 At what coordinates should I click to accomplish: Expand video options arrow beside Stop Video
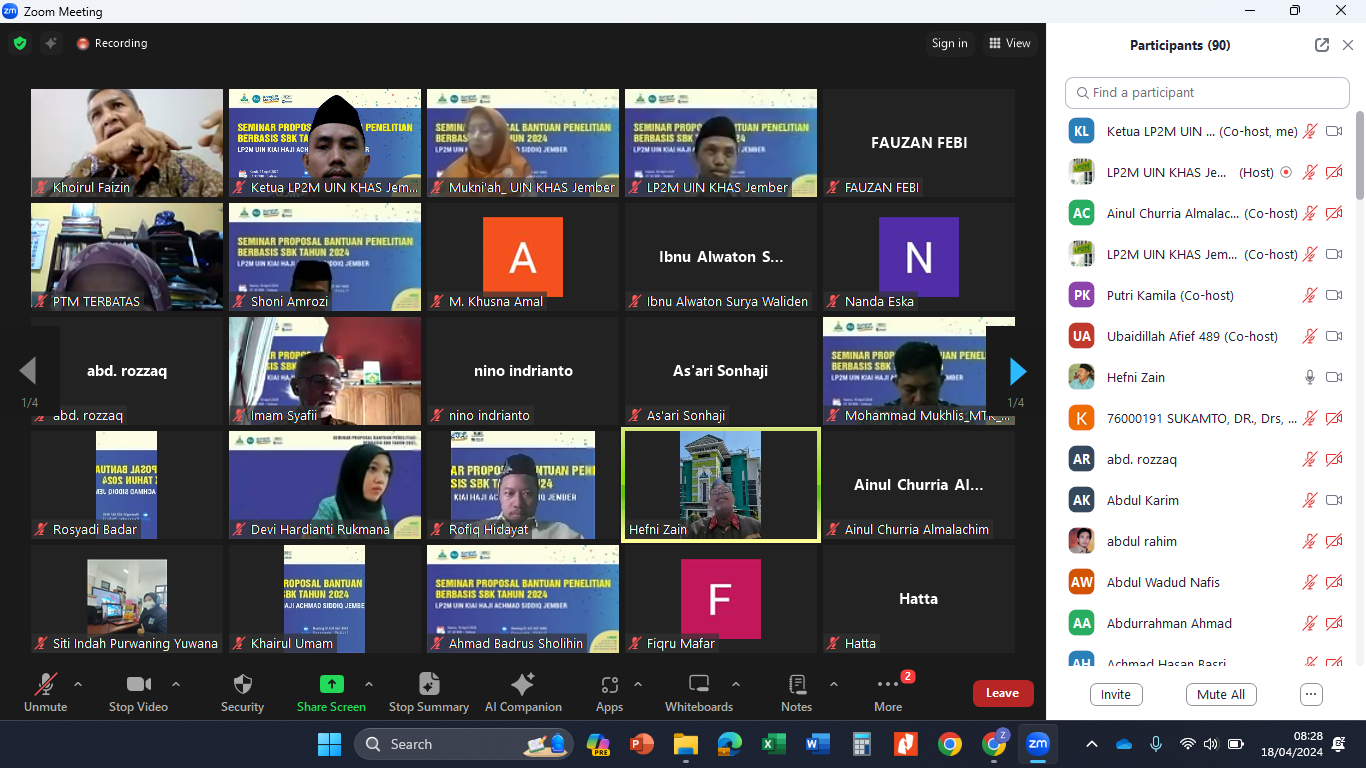[x=176, y=685]
